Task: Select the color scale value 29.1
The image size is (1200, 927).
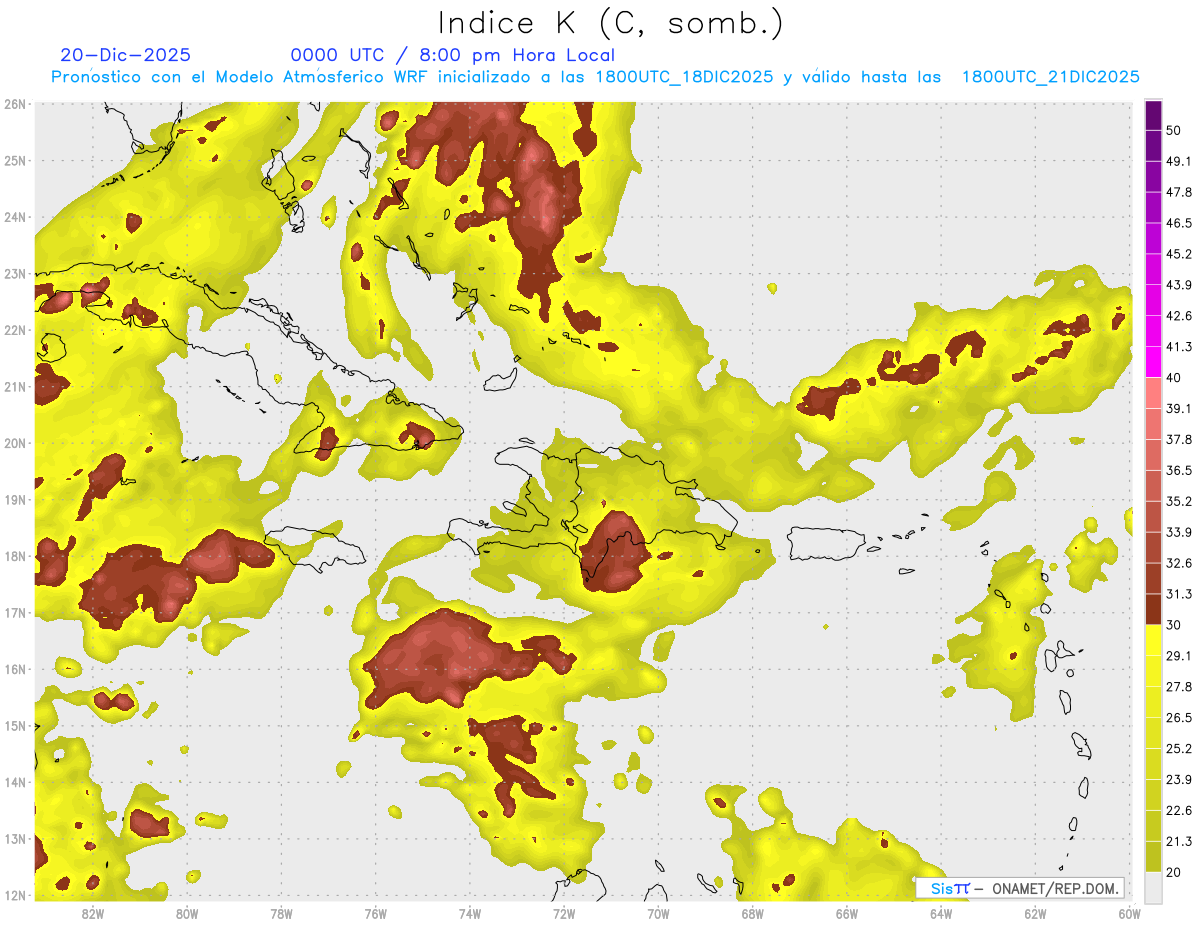Action: click(x=1178, y=656)
